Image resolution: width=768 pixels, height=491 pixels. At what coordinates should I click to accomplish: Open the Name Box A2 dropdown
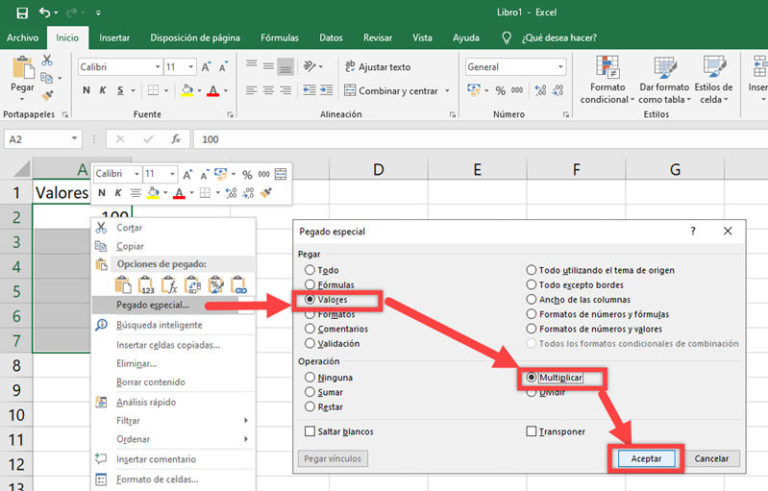pos(74,139)
